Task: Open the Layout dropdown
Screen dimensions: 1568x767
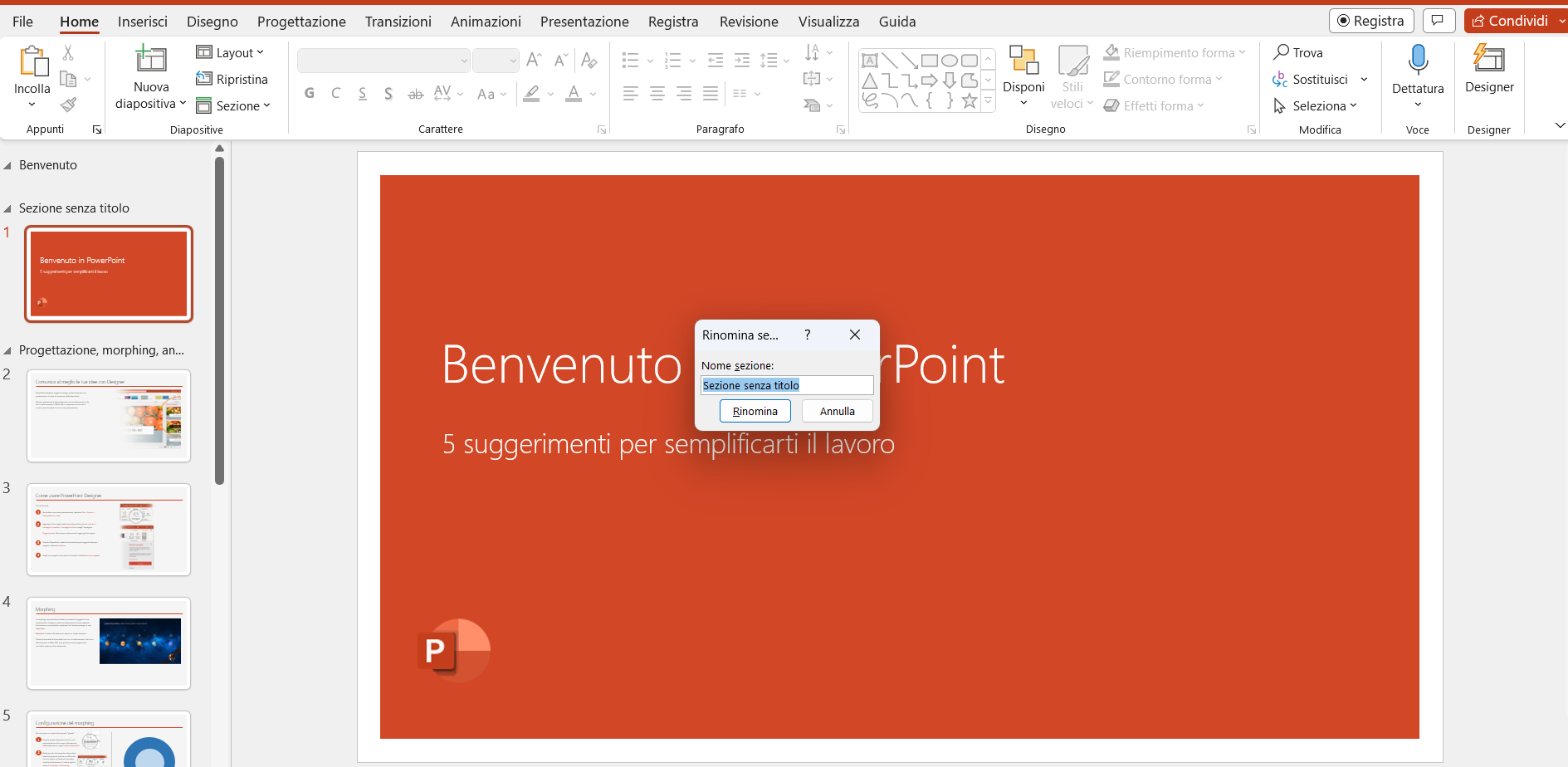Action: pyautogui.click(x=230, y=51)
